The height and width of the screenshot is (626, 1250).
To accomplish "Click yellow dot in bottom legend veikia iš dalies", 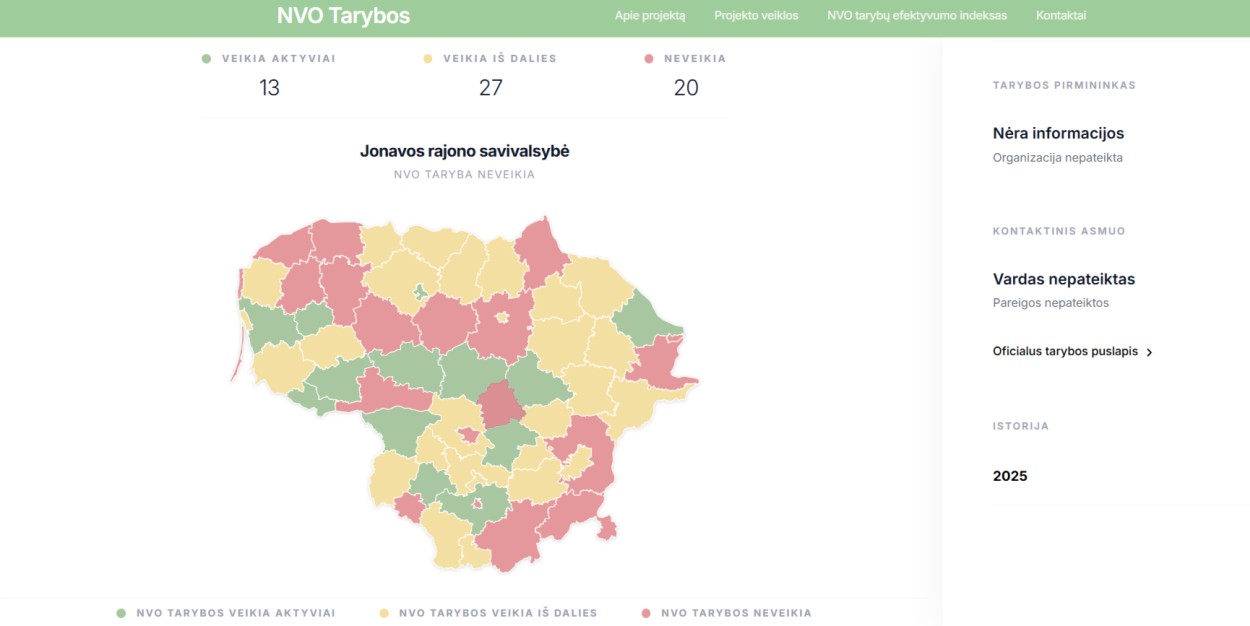I will tap(384, 613).
